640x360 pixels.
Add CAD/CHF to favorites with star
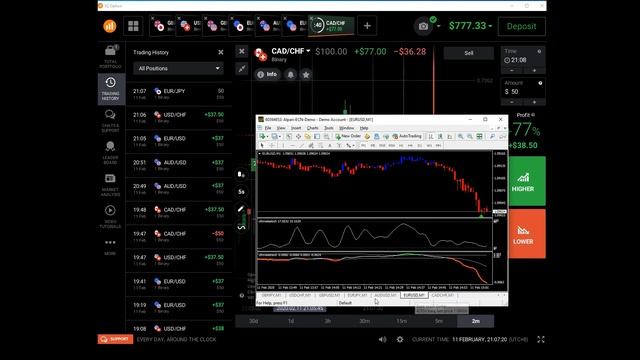pos(306,75)
